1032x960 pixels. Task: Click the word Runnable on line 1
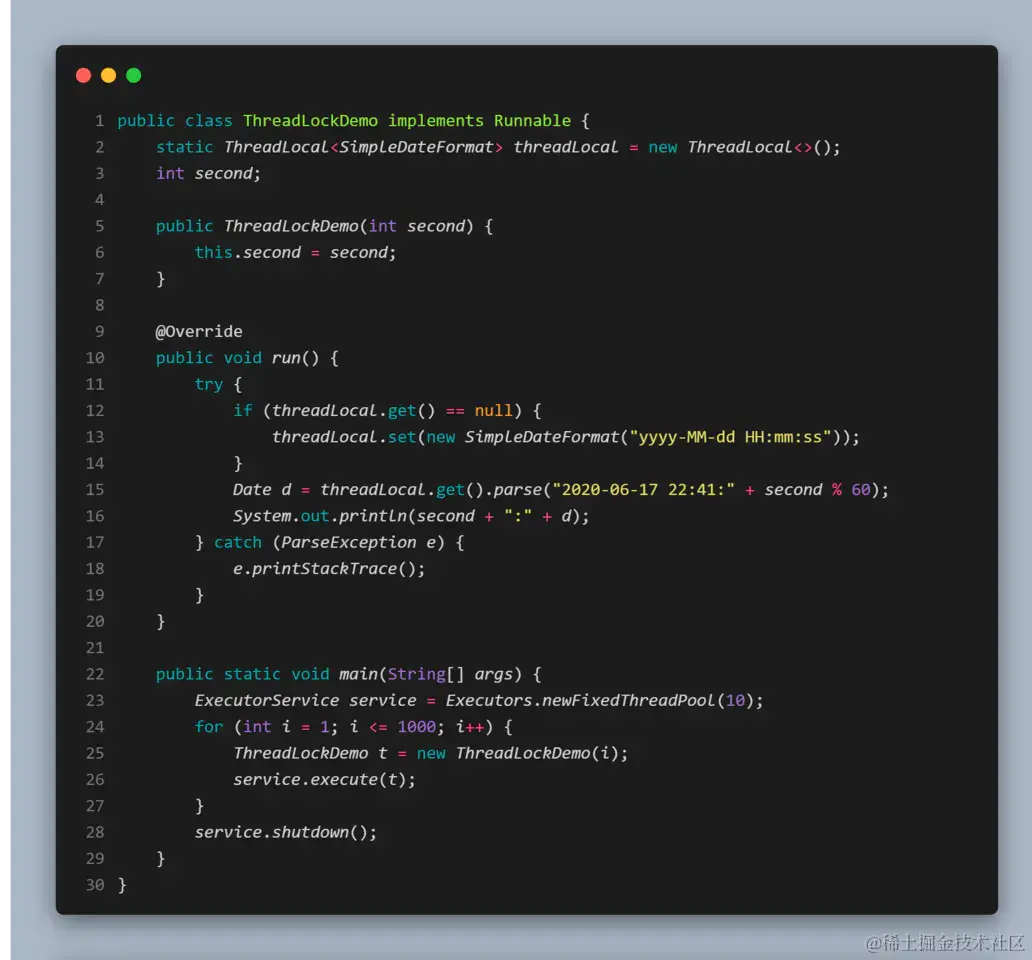coord(532,121)
